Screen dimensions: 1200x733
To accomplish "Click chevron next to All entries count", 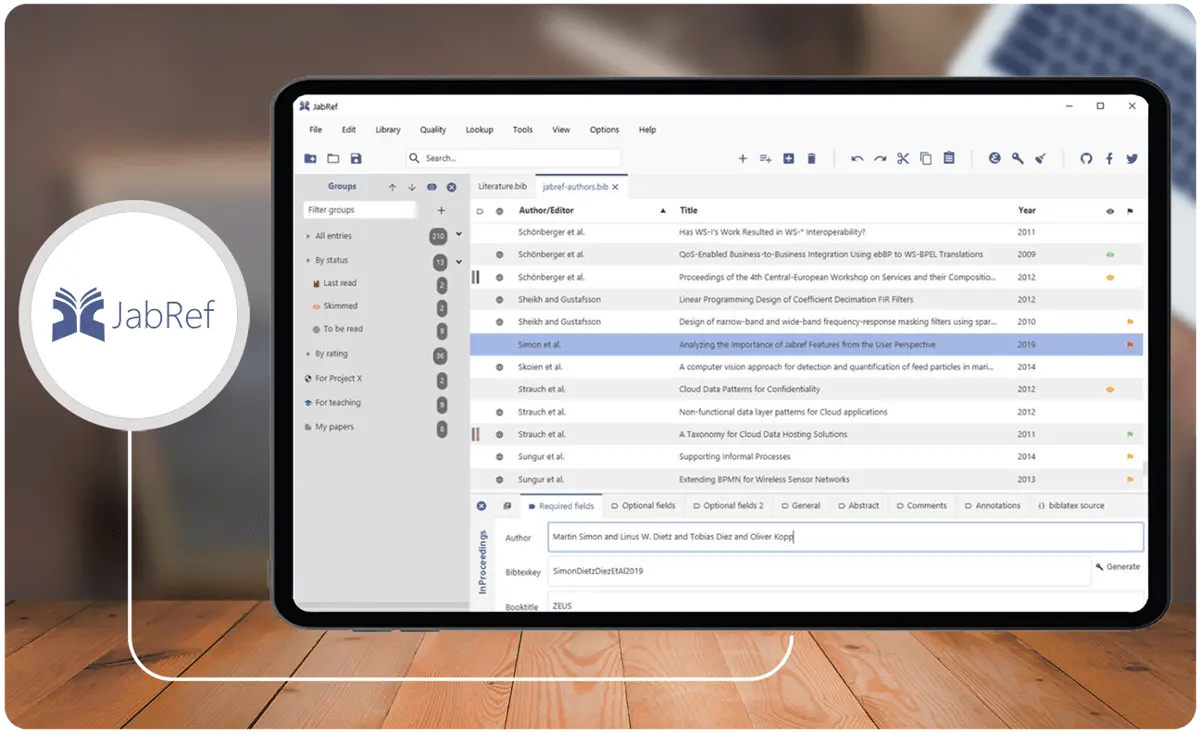I will [x=459, y=235].
